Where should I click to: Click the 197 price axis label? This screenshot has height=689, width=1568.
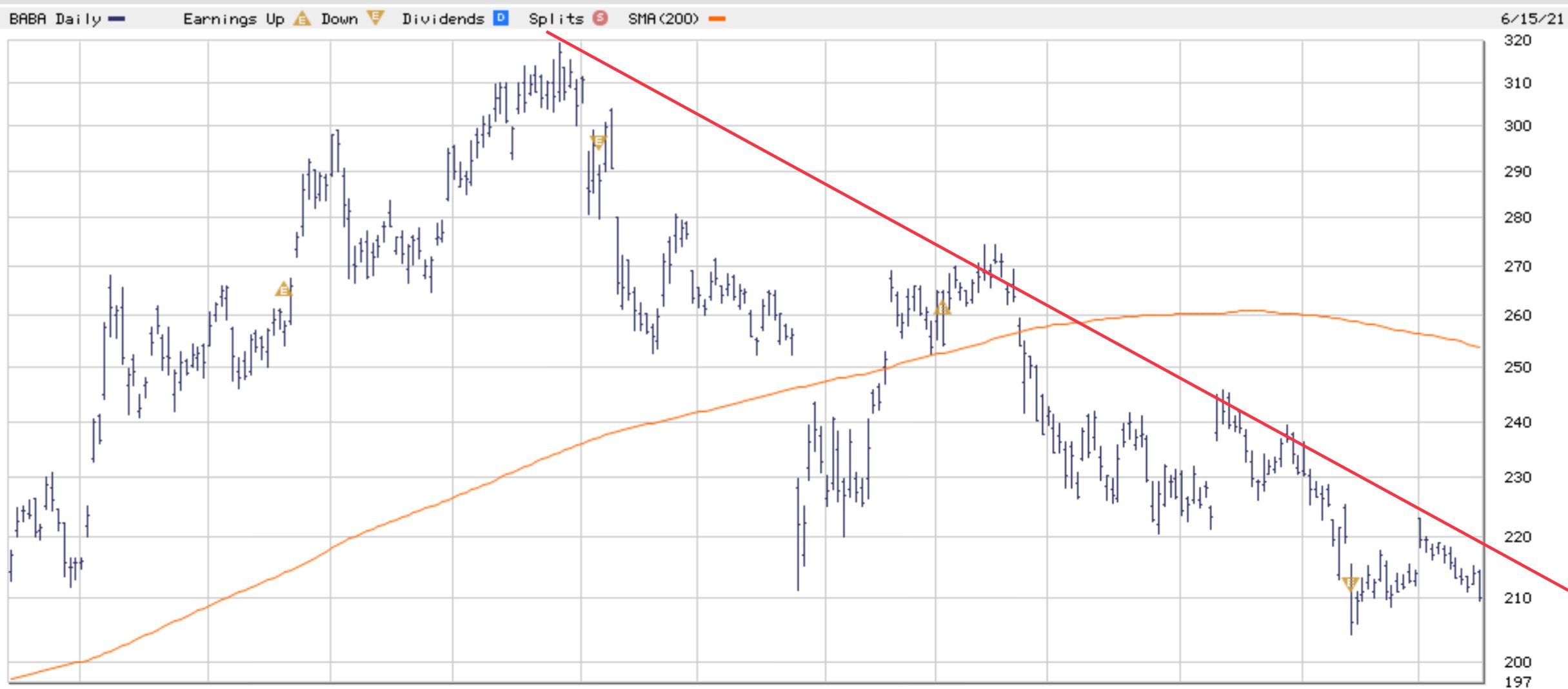coord(1518,681)
